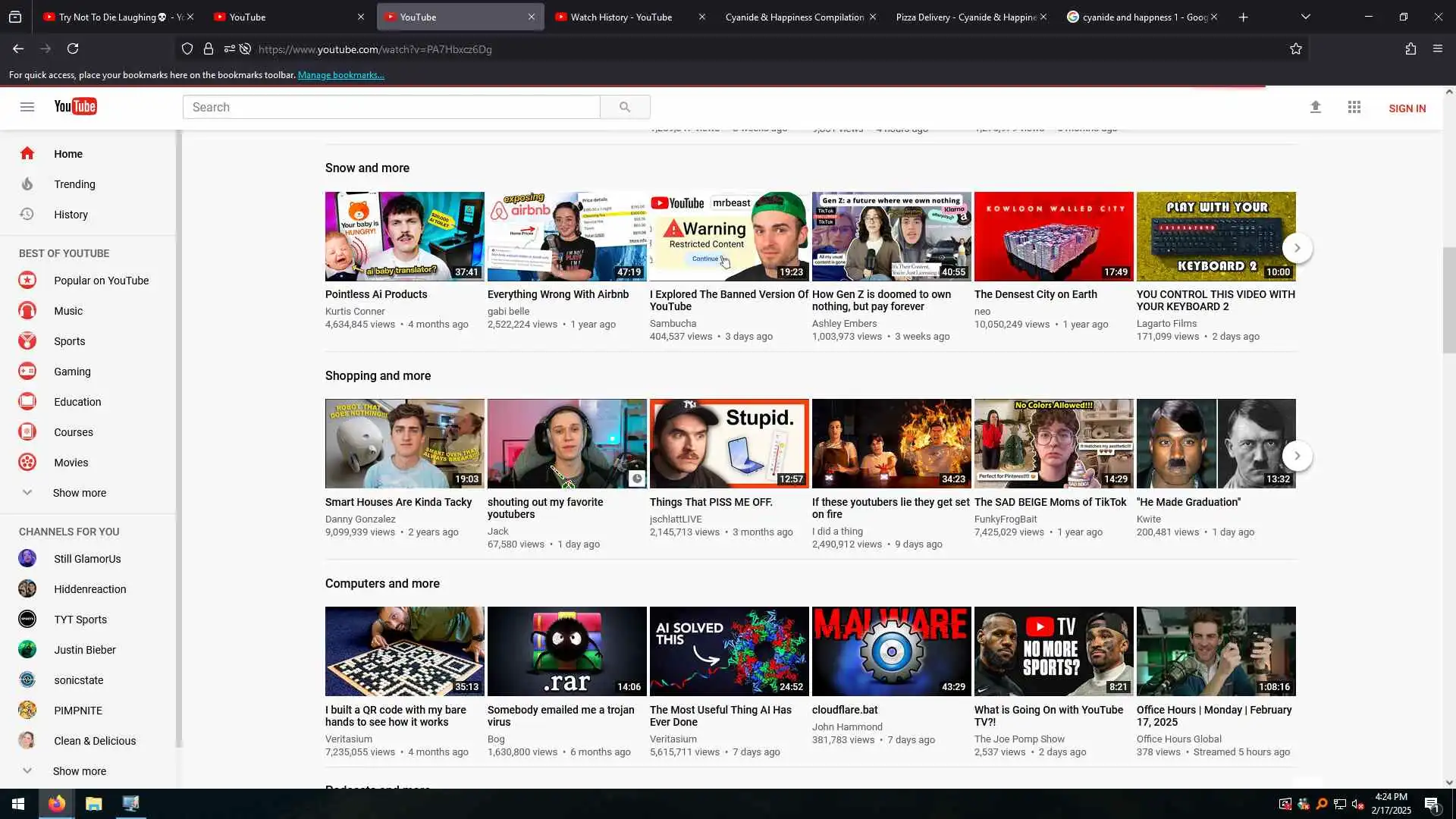Image resolution: width=1456 pixels, height=819 pixels.
Task: Open Firefox extensions puzzle icon
Action: 1410,49
